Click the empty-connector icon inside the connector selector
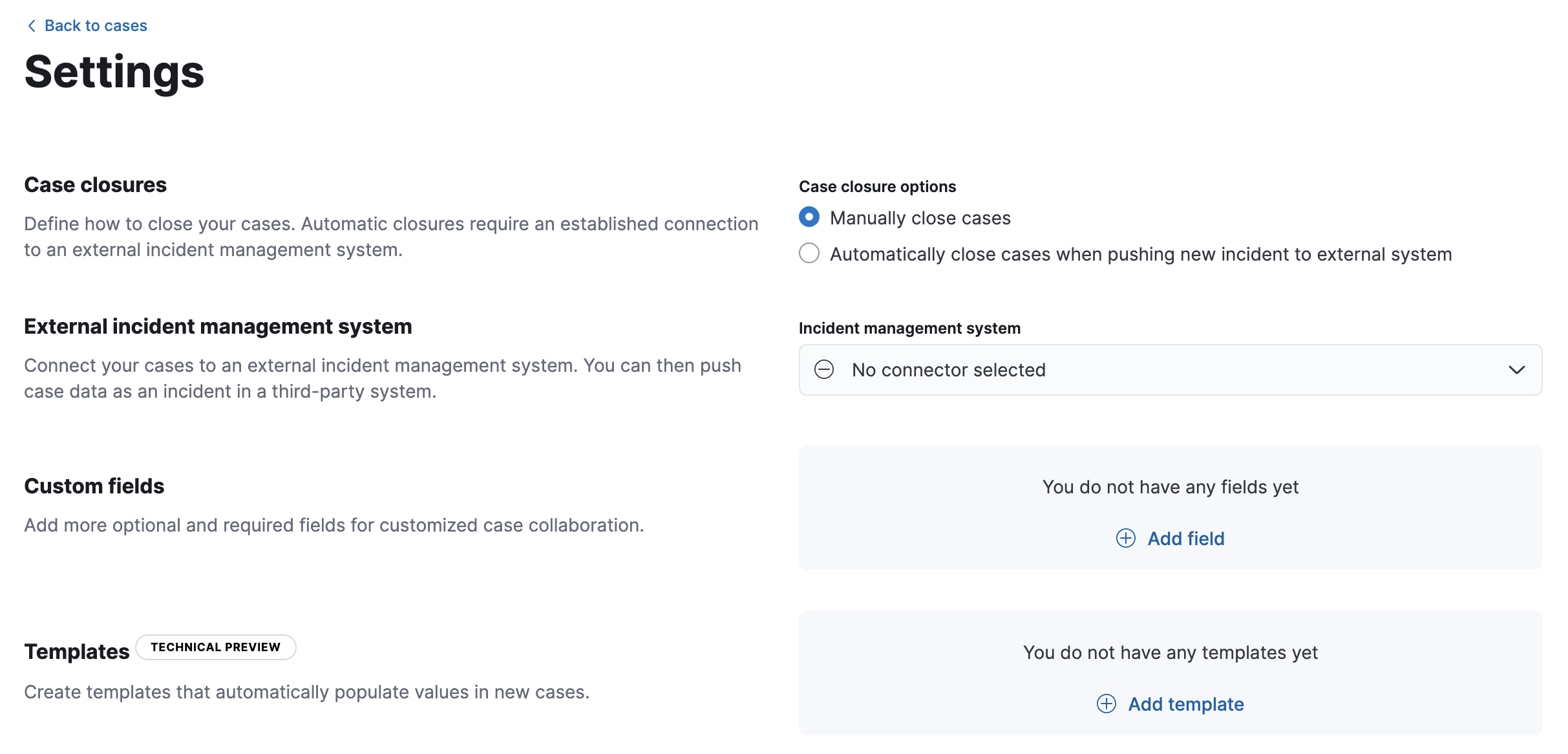The height and width of the screenshot is (754, 1568). [x=824, y=370]
